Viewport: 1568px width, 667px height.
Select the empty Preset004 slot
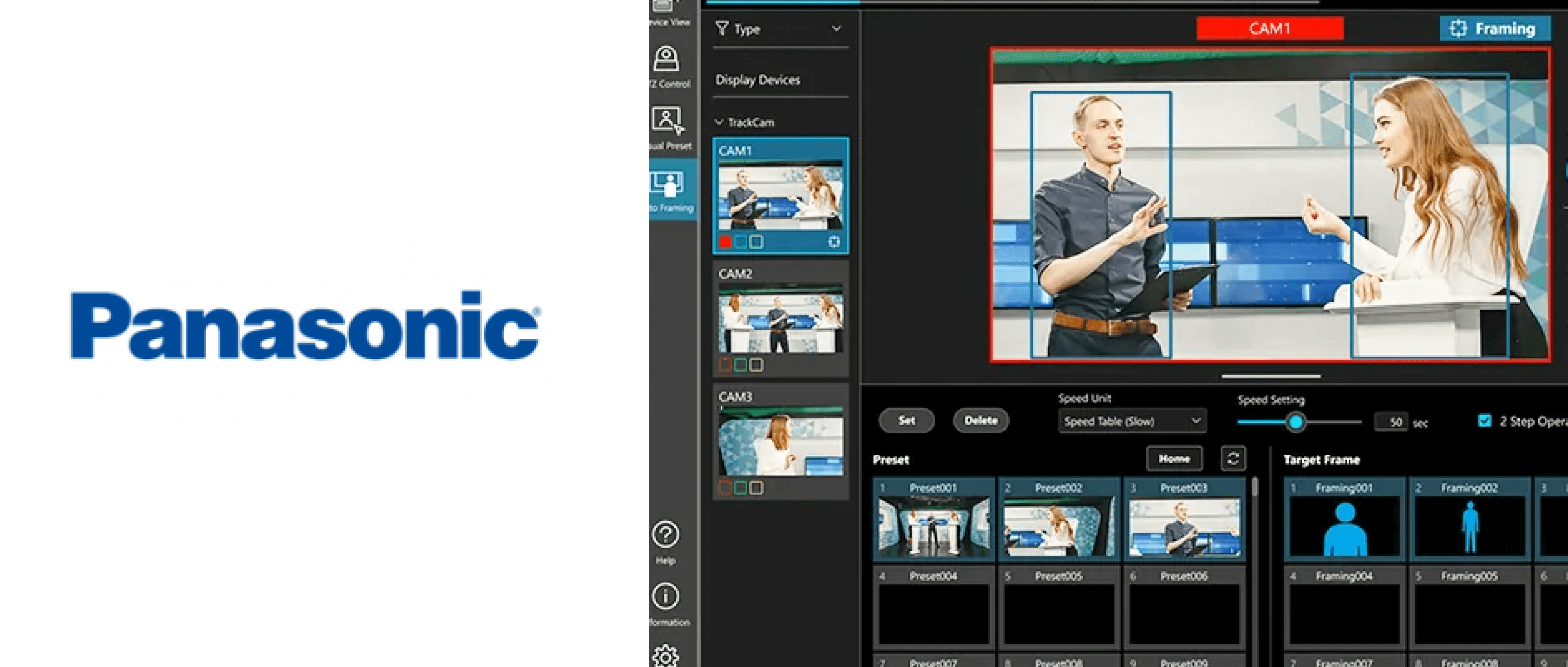click(933, 615)
